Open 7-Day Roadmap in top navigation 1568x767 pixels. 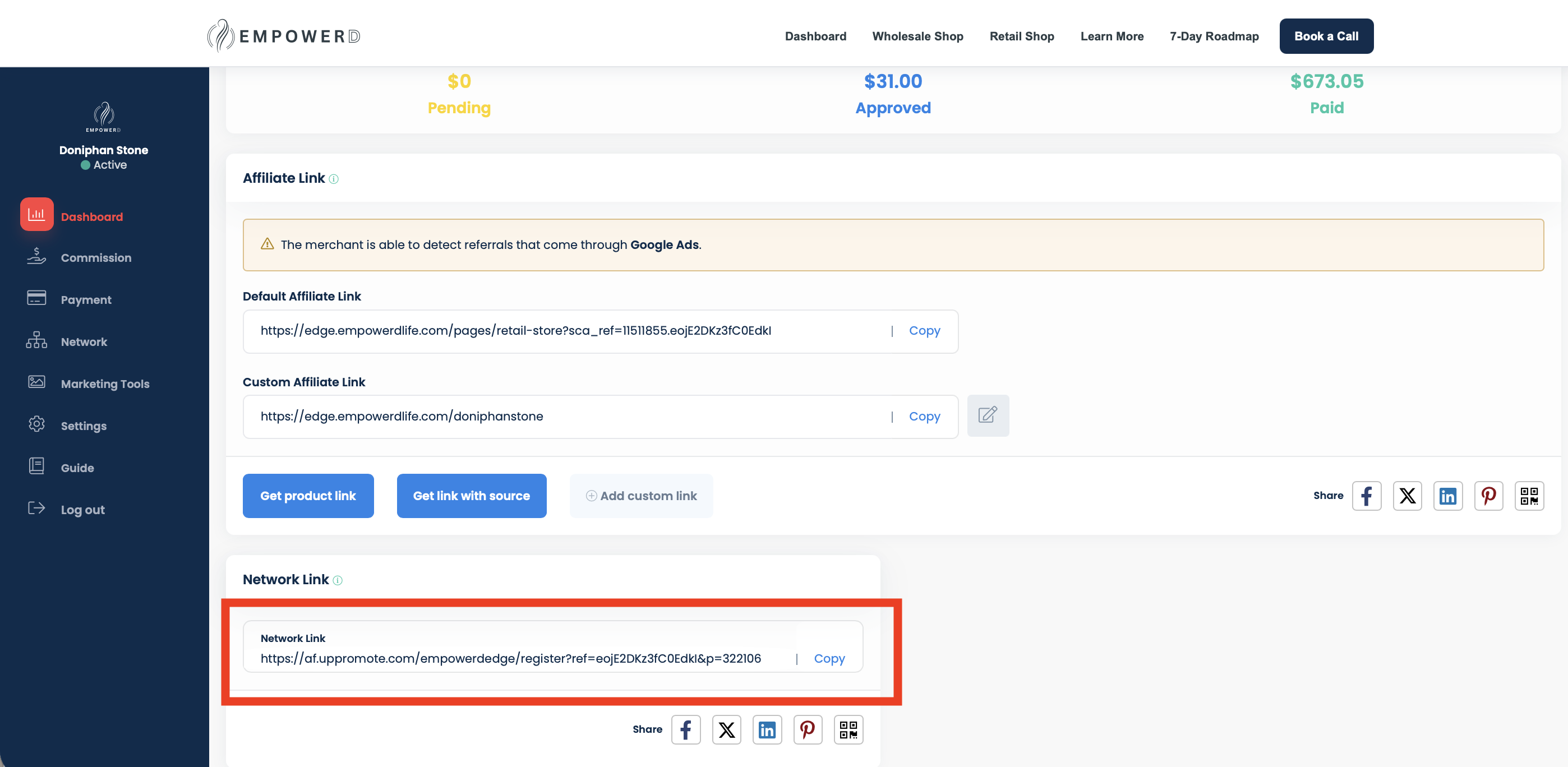(x=1214, y=36)
